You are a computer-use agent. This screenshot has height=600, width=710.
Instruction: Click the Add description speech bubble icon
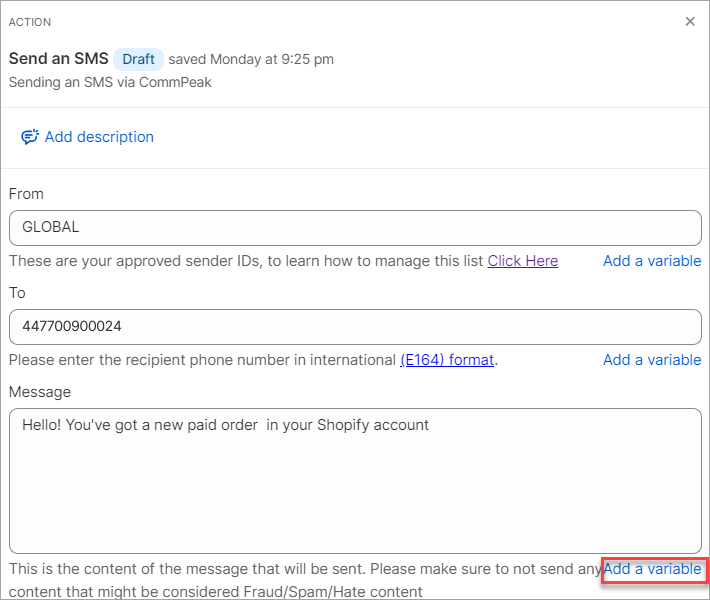click(x=30, y=137)
